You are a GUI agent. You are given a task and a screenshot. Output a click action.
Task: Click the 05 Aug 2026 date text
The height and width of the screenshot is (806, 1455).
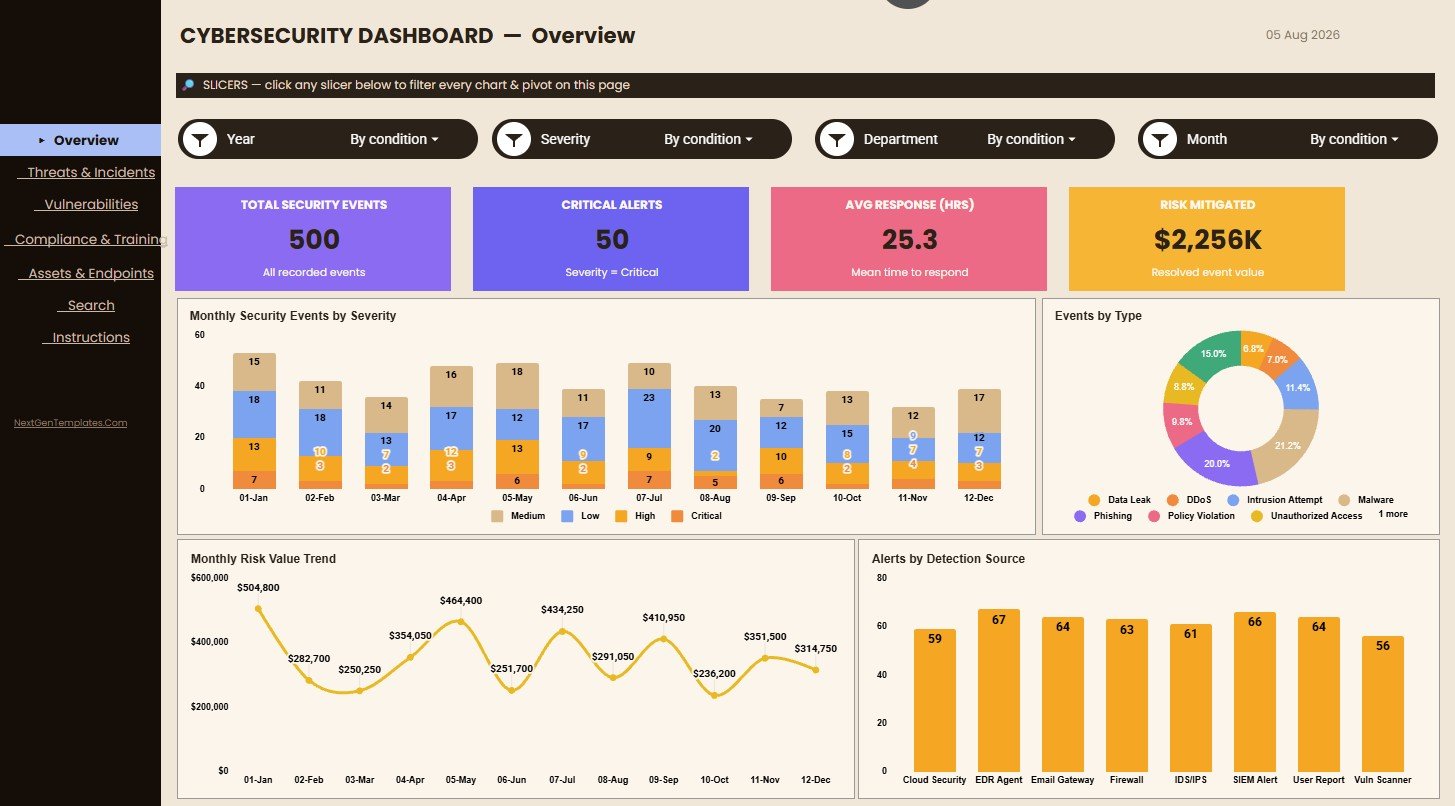1303,35
